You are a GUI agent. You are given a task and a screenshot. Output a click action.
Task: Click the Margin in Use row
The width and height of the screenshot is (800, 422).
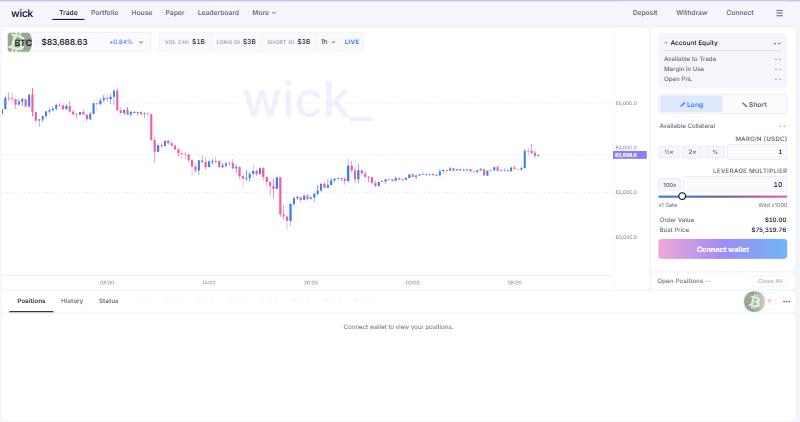coord(722,69)
